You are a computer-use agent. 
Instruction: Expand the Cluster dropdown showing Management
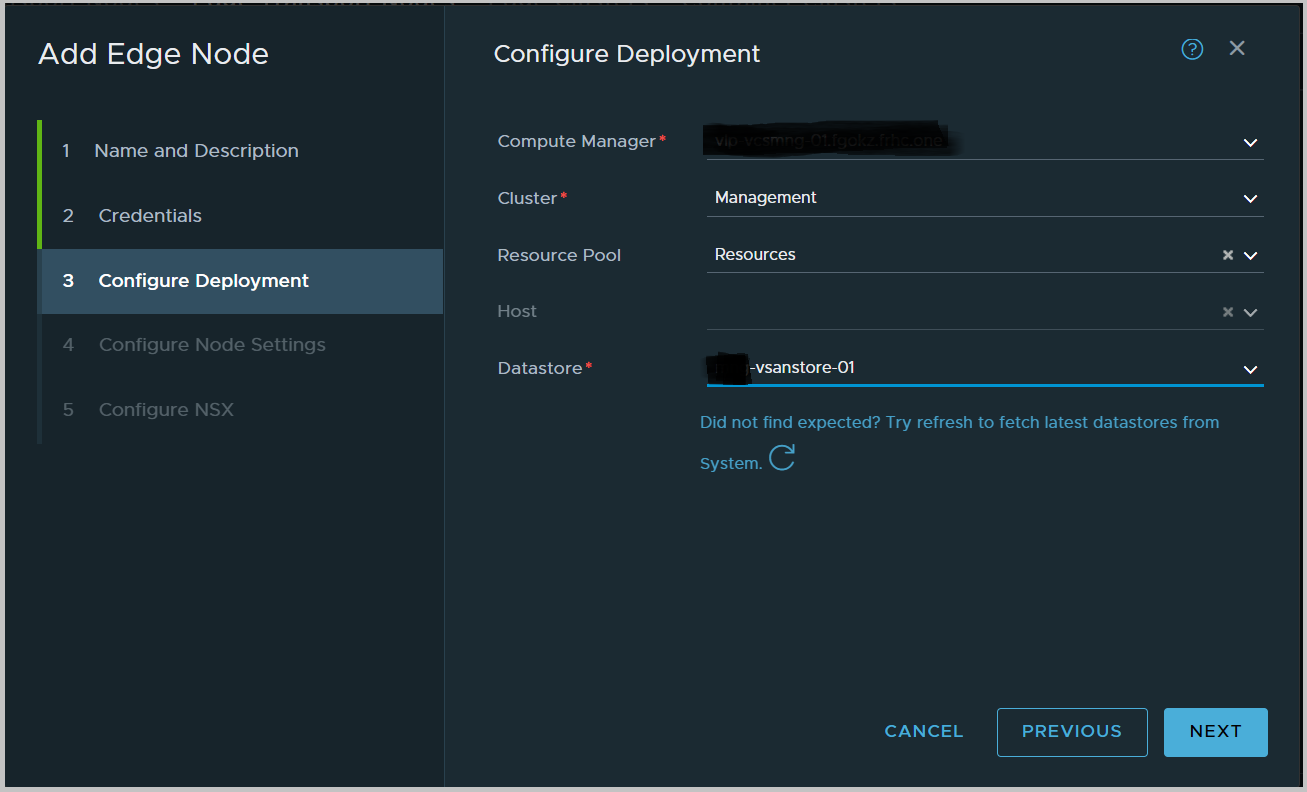pyautogui.click(x=1250, y=198)
